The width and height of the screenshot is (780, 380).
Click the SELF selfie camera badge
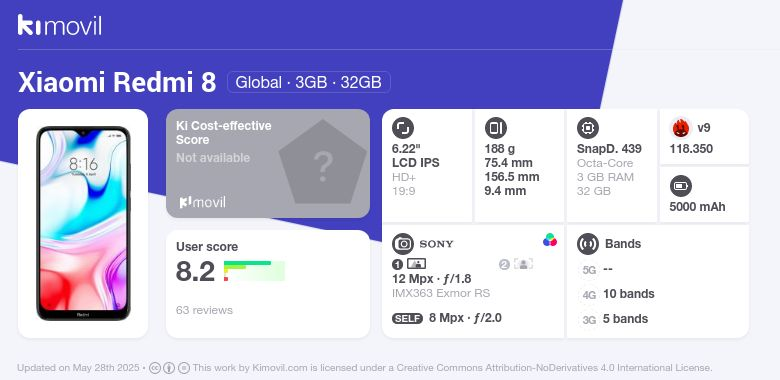click(407, 318)
